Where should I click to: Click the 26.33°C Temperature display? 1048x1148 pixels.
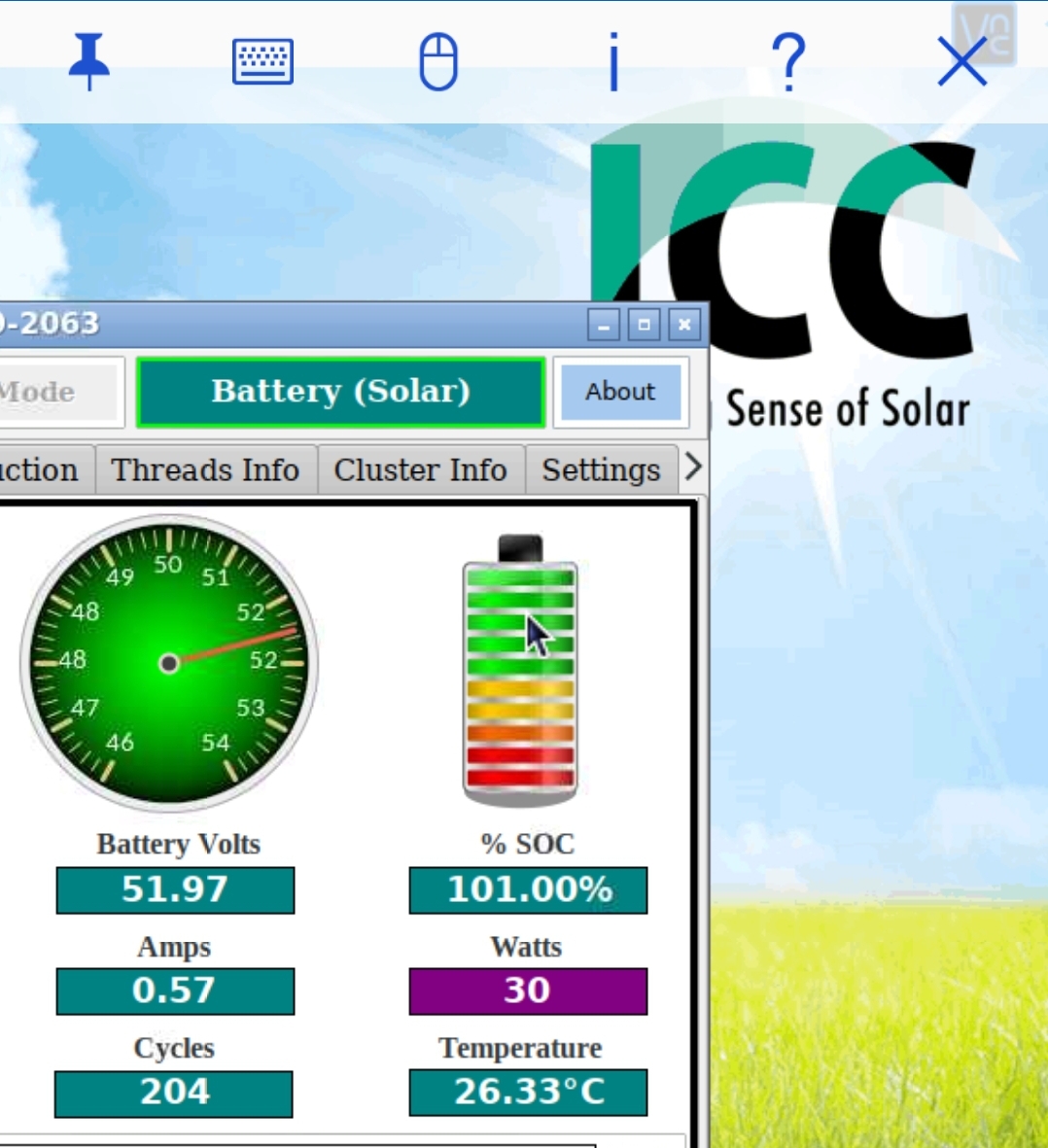pyautogui.click(x=527, y=1091)
